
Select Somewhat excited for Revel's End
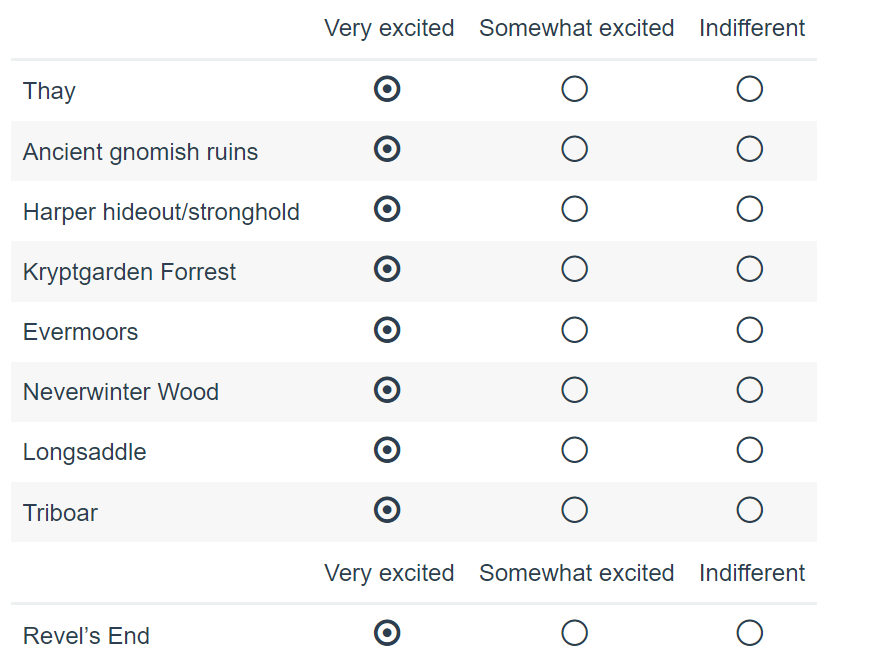tap(574, 633)
